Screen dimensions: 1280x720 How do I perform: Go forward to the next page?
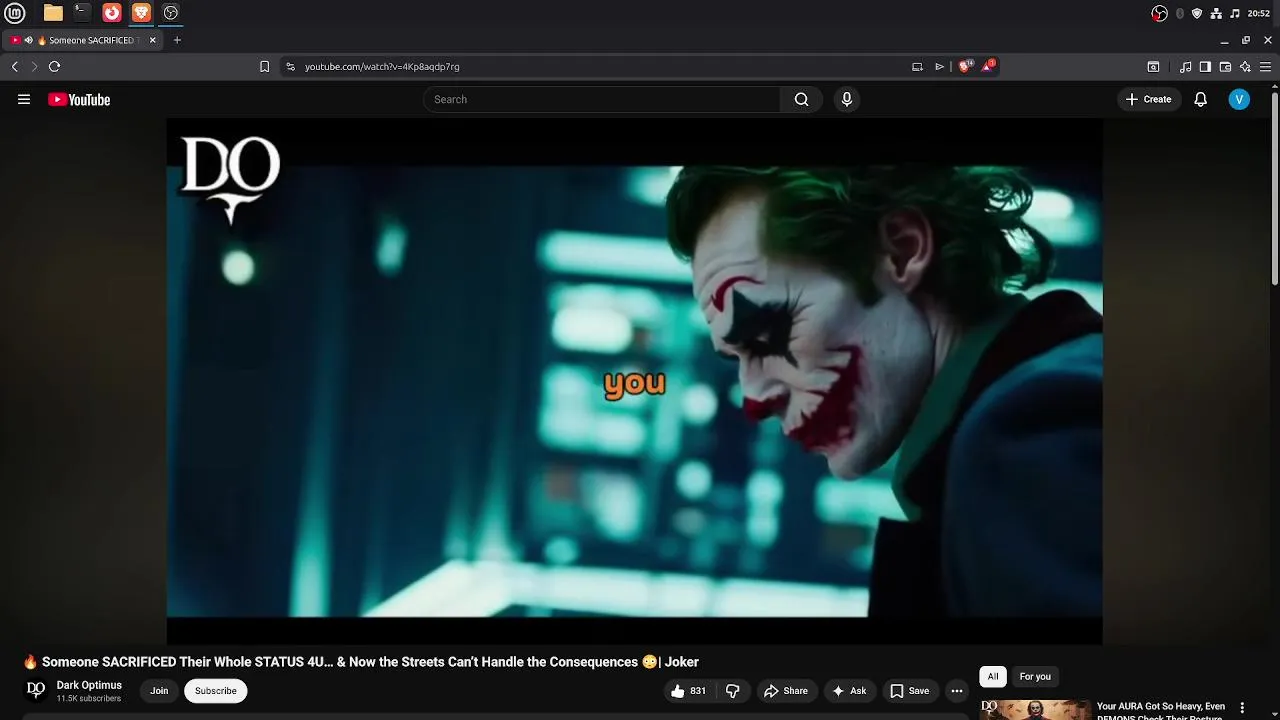[34, 66]
